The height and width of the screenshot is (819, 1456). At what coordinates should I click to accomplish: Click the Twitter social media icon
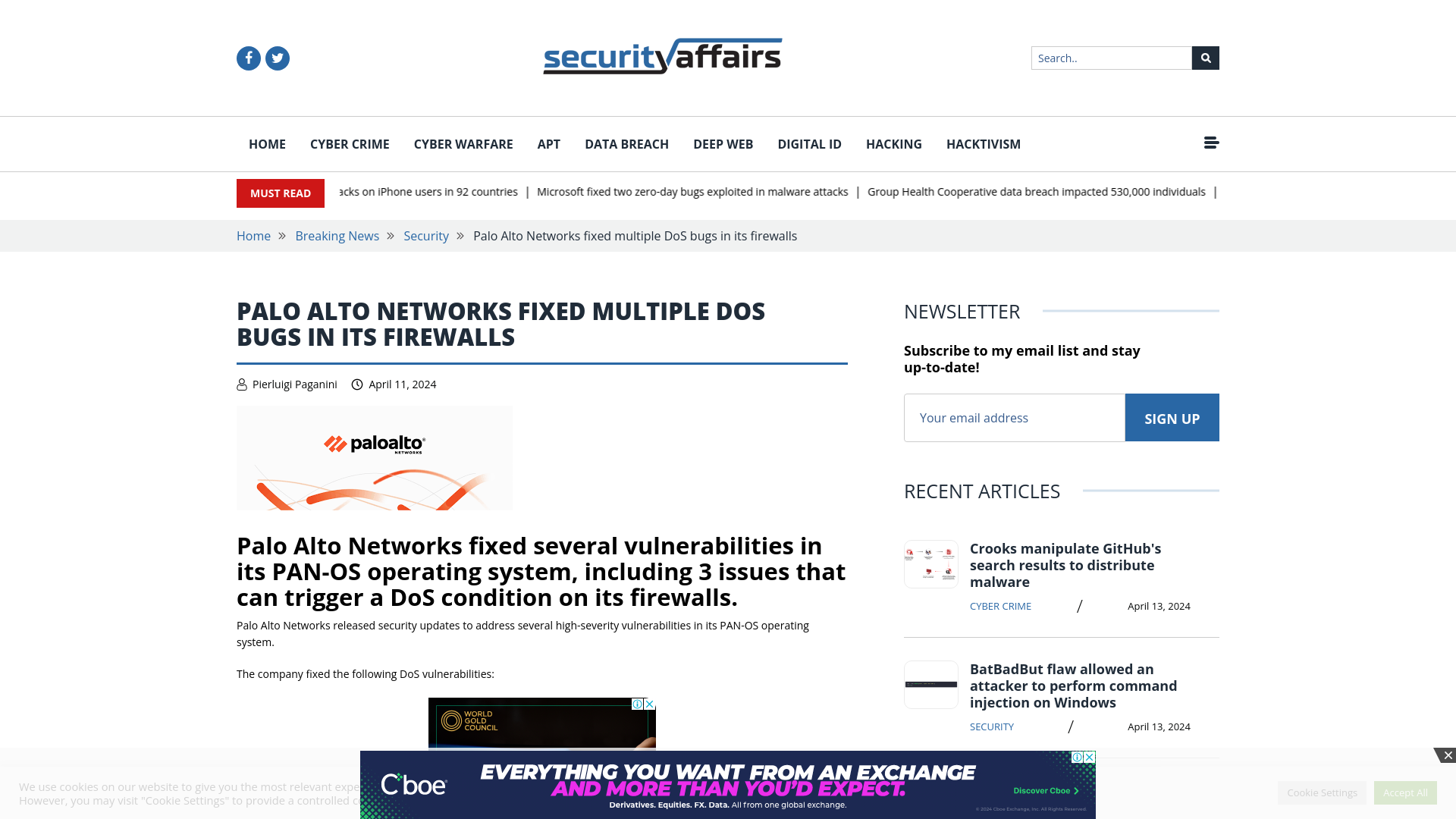click(x=277, y=57)
